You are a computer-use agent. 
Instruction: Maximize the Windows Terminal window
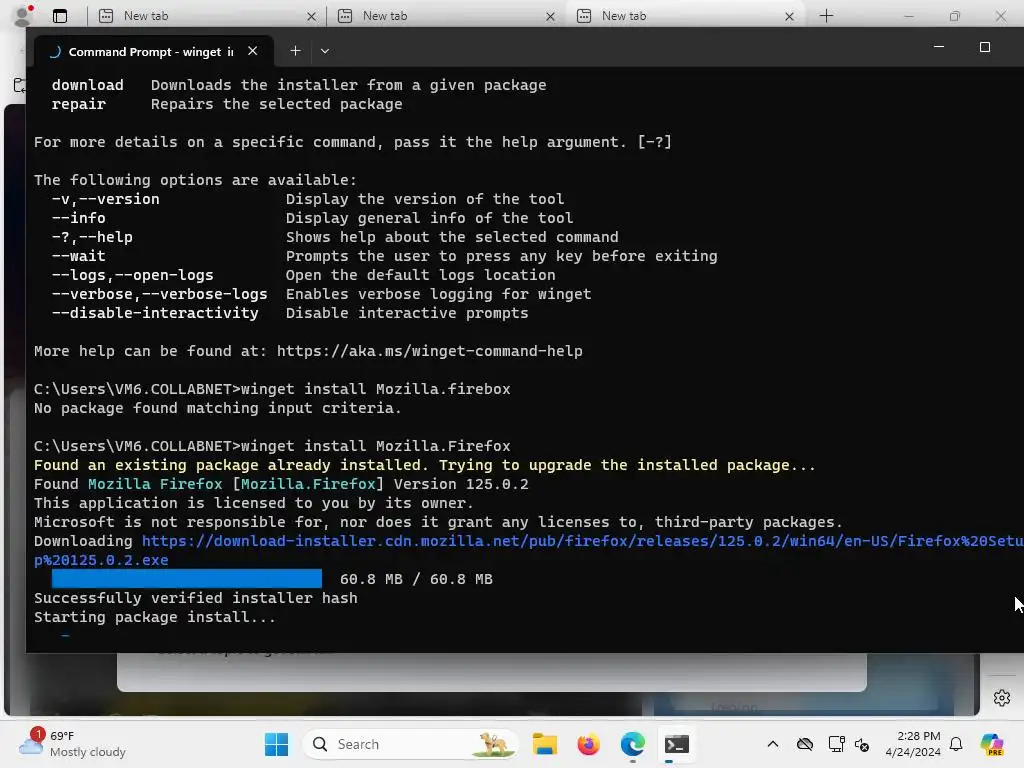tap(985, 47)
